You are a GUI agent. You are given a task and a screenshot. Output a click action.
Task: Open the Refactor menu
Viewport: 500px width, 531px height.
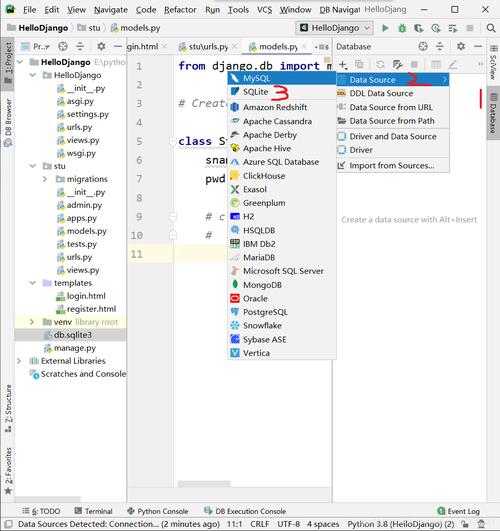(180, 10)
